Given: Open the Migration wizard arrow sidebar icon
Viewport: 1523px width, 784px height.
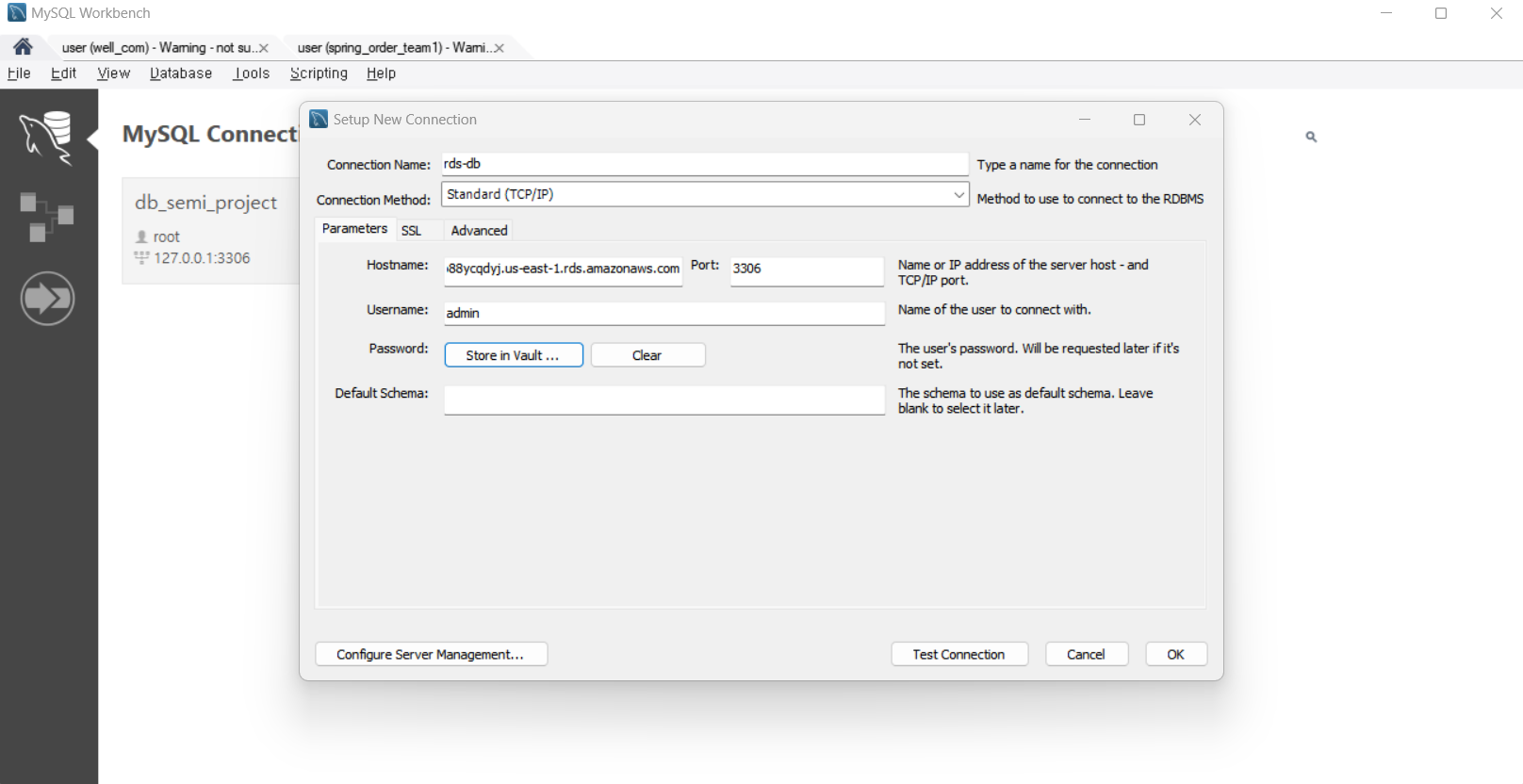Looking at the screenshot, I should (47, 299).
